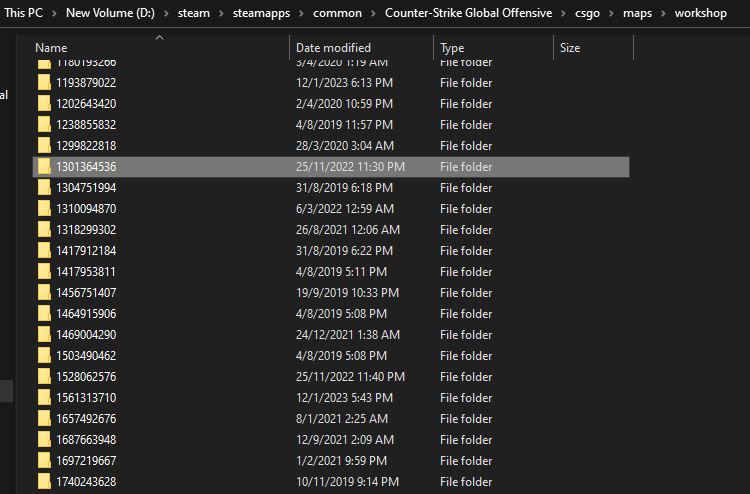This screenshot has height=494, width=750.
Task: Select folder icon for 1657492676
Action: coord(44,419)
